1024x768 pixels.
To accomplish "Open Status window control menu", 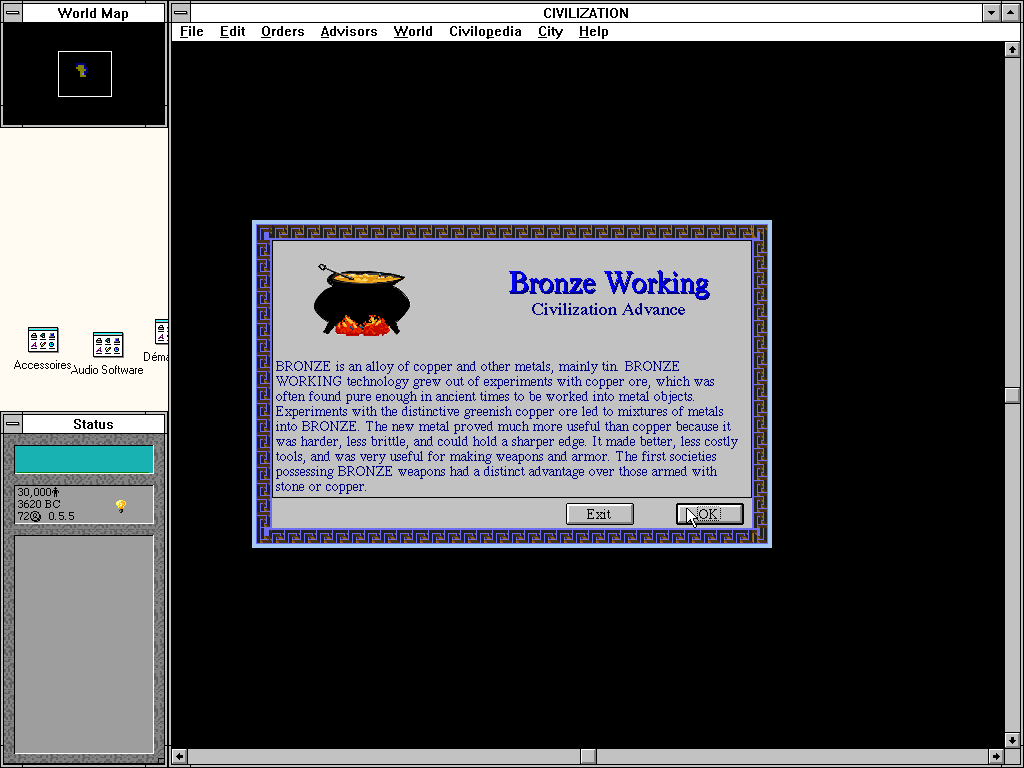I will pyautogui.click(x=12, y=424).
